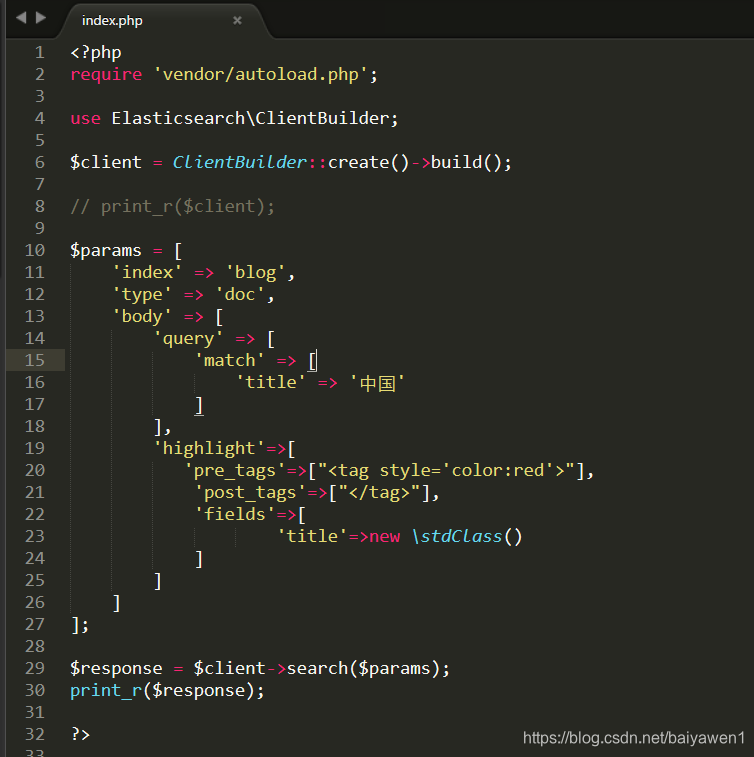Click the previous-tab left arrow
Viewport: 754px width, 757px height.
click(21, 18)
